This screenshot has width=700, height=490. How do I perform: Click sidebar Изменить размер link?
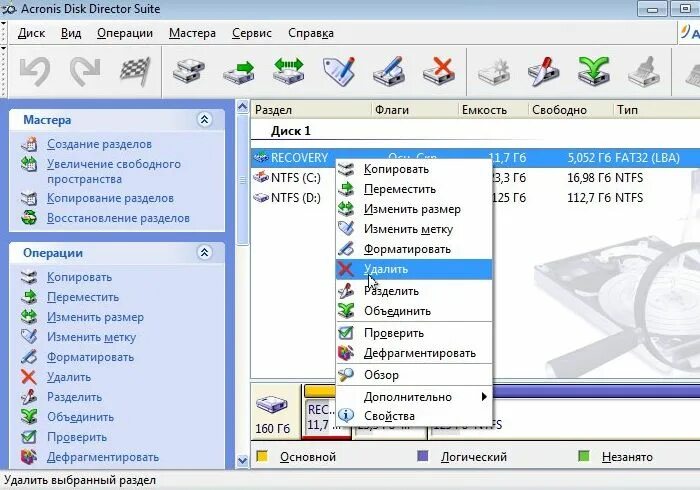pyautogui.click(x=96, y=317)
